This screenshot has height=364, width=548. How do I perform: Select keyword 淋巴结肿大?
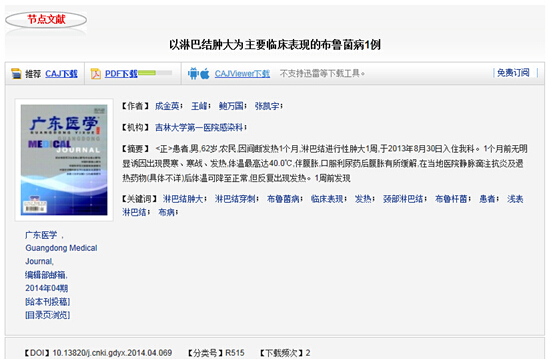pos(183,199)
